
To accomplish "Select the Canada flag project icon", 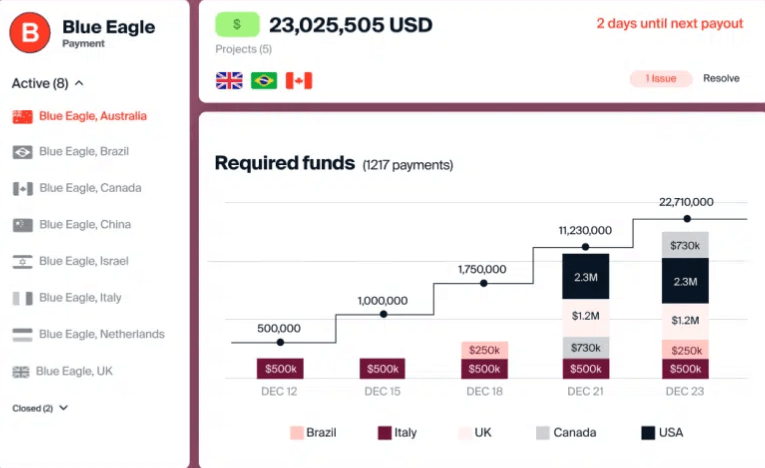I will [299, 81].
